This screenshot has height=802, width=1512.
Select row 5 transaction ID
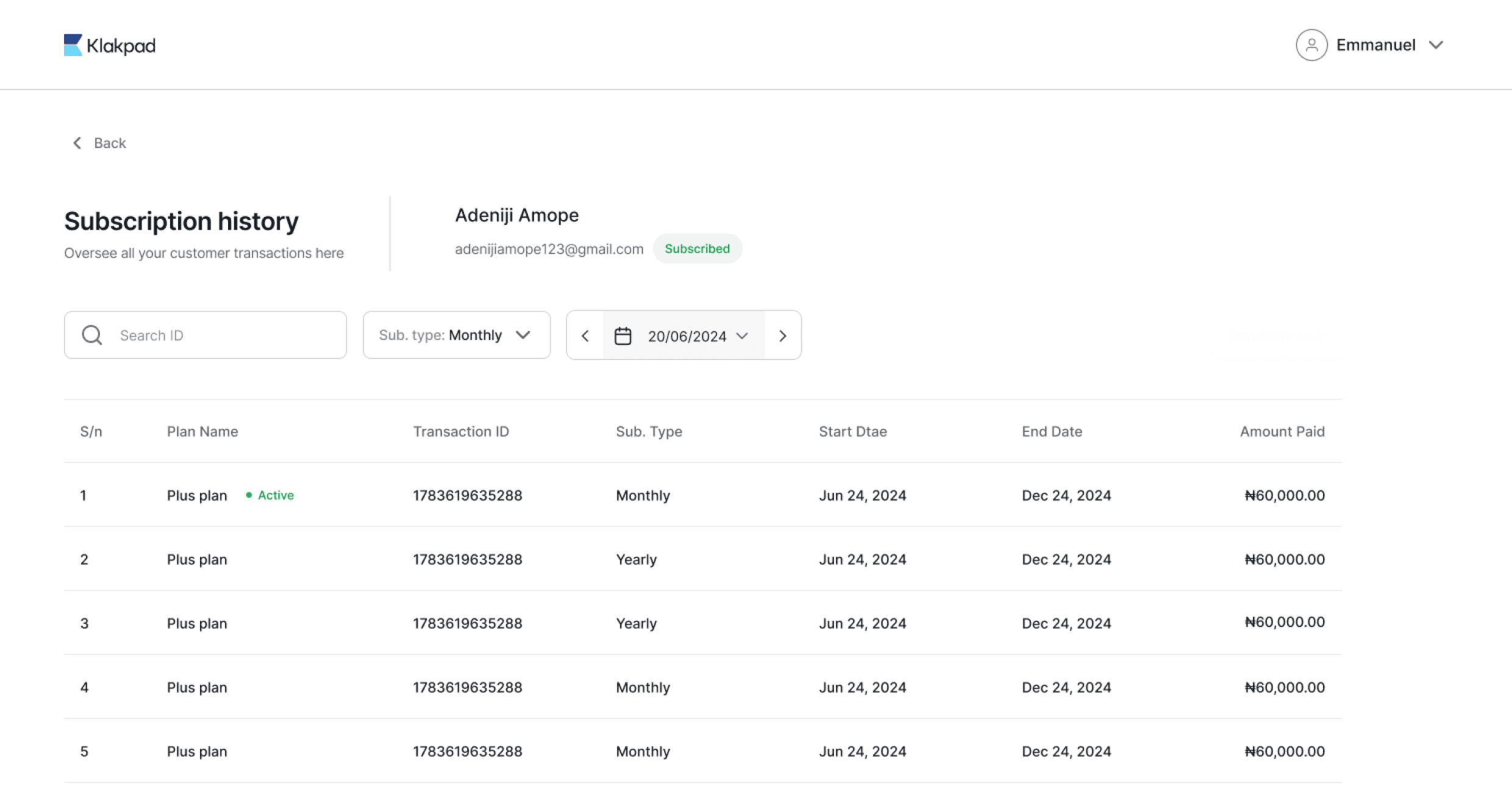click(467, 751)
